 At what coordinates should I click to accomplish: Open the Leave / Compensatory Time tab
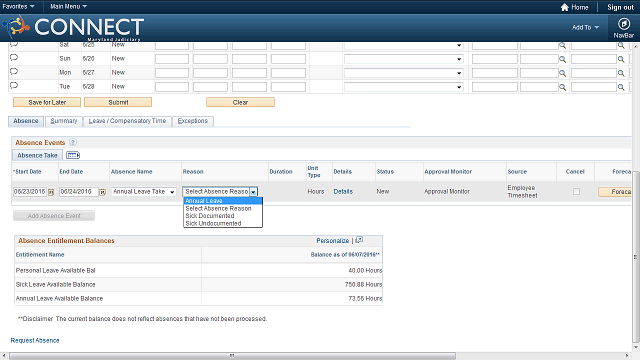click(127, 121)
